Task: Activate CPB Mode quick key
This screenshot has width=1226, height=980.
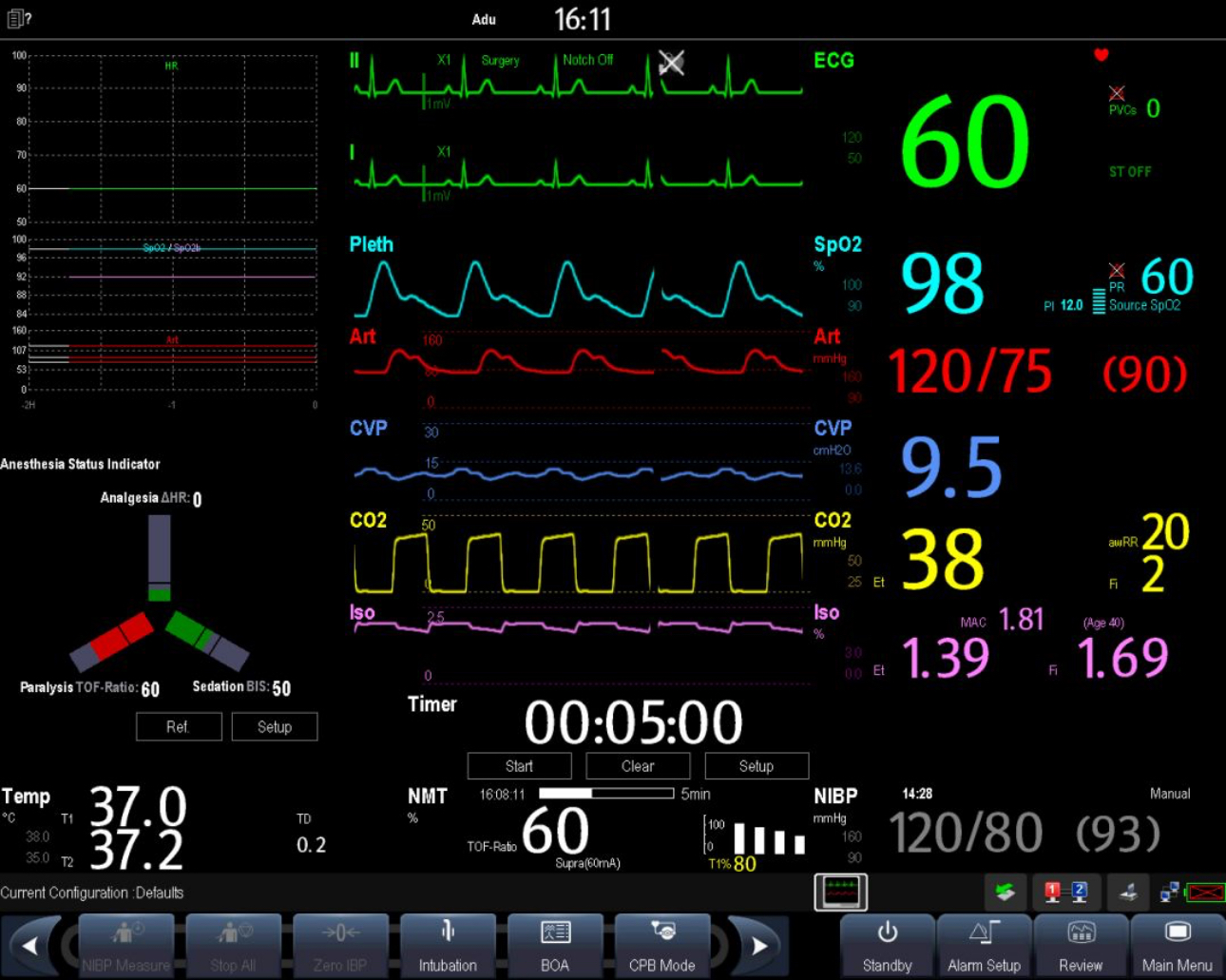Action: coord(662,945)
